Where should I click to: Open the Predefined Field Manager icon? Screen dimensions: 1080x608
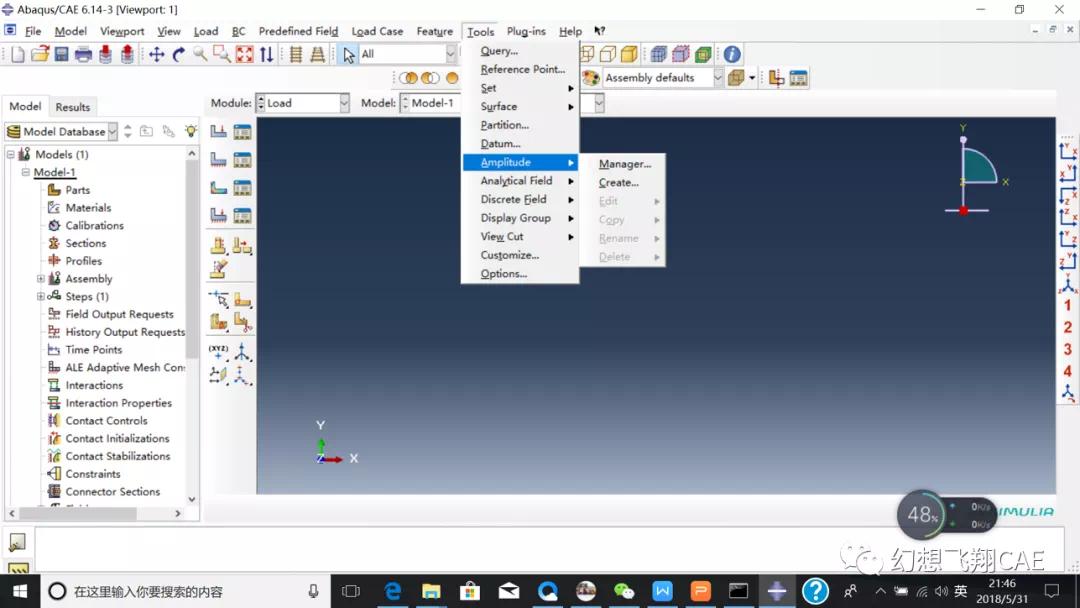click(242, 188)
